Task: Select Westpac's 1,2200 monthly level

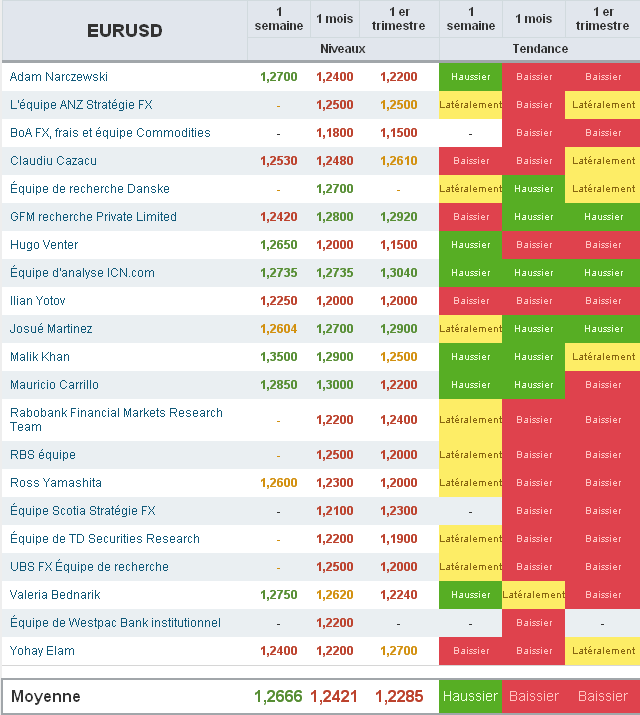Action: coord(335,622)
